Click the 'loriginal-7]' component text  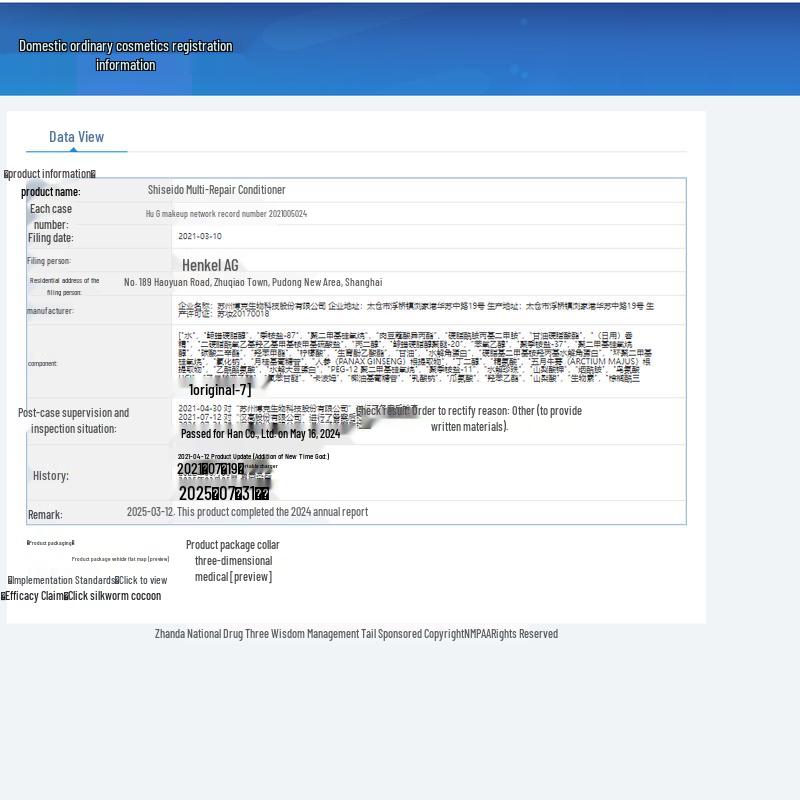click(220, 390)
